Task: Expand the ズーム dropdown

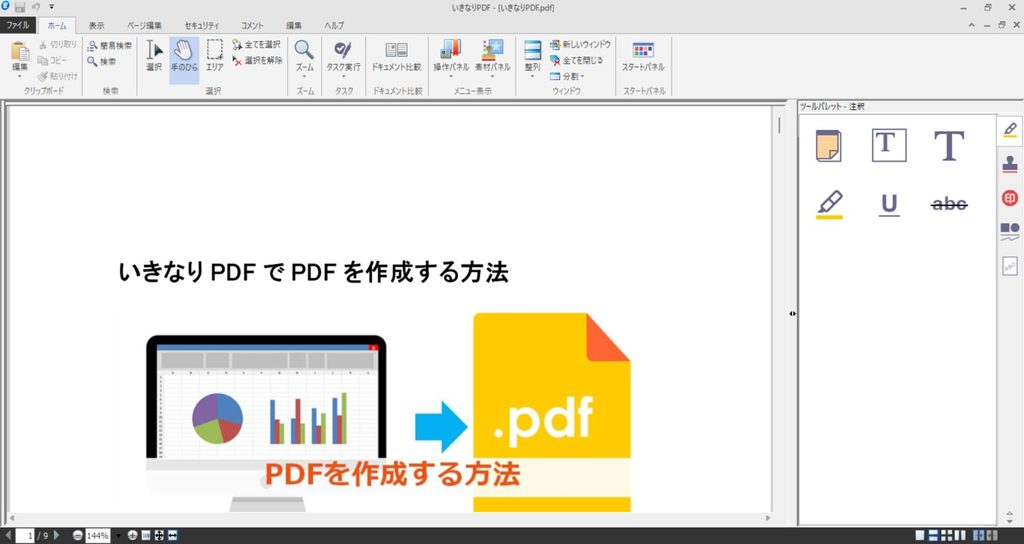Action: tap(304, 76)
